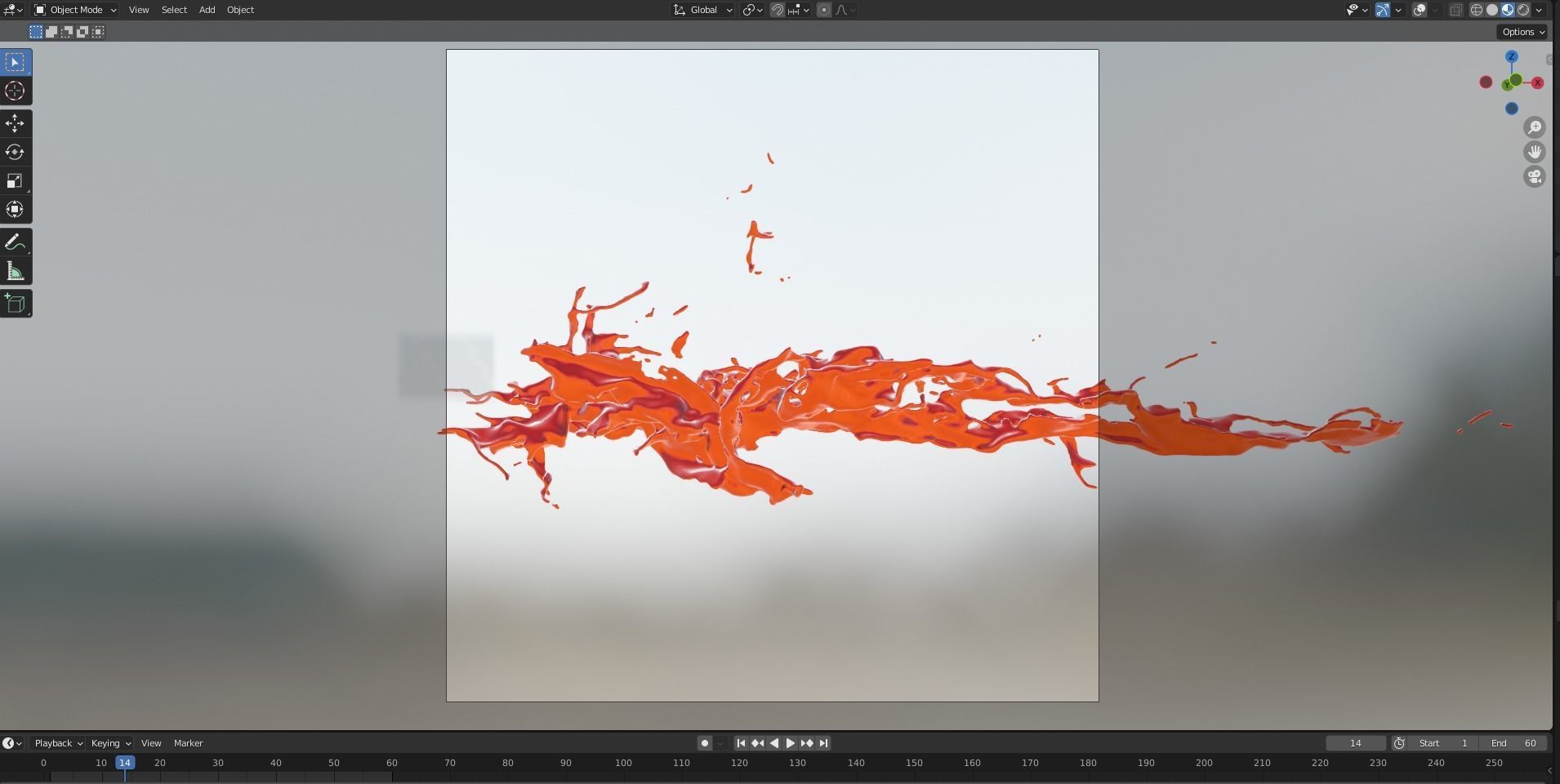Click the current frame field showing 14
1560x784 pixels.
pos(1356,743)
